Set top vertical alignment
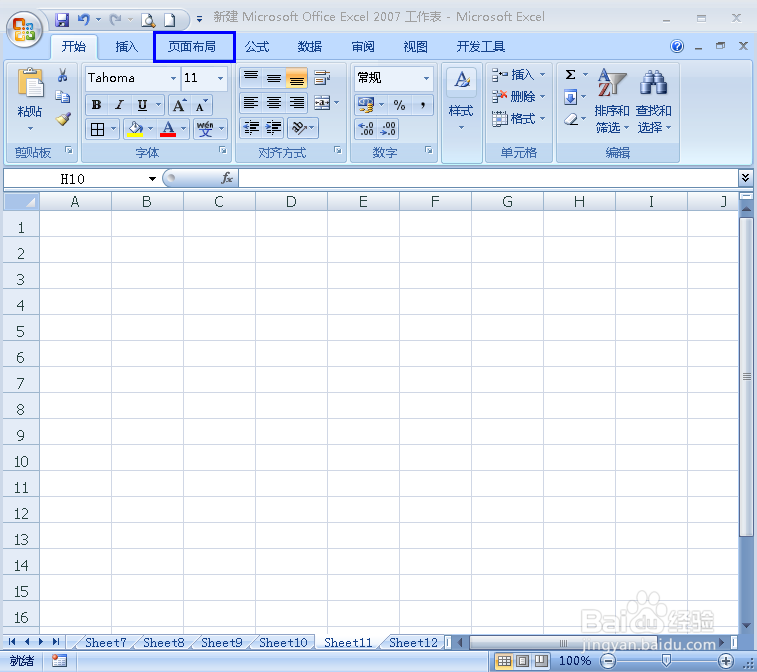This screenshot has width=757, height=672. 251,78
